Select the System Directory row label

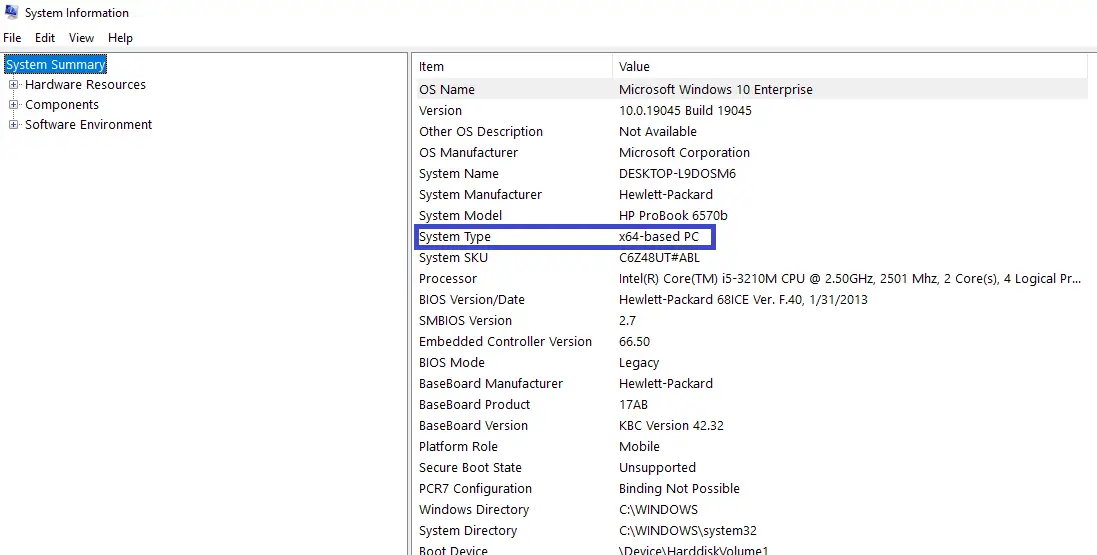tap(468, 531)
